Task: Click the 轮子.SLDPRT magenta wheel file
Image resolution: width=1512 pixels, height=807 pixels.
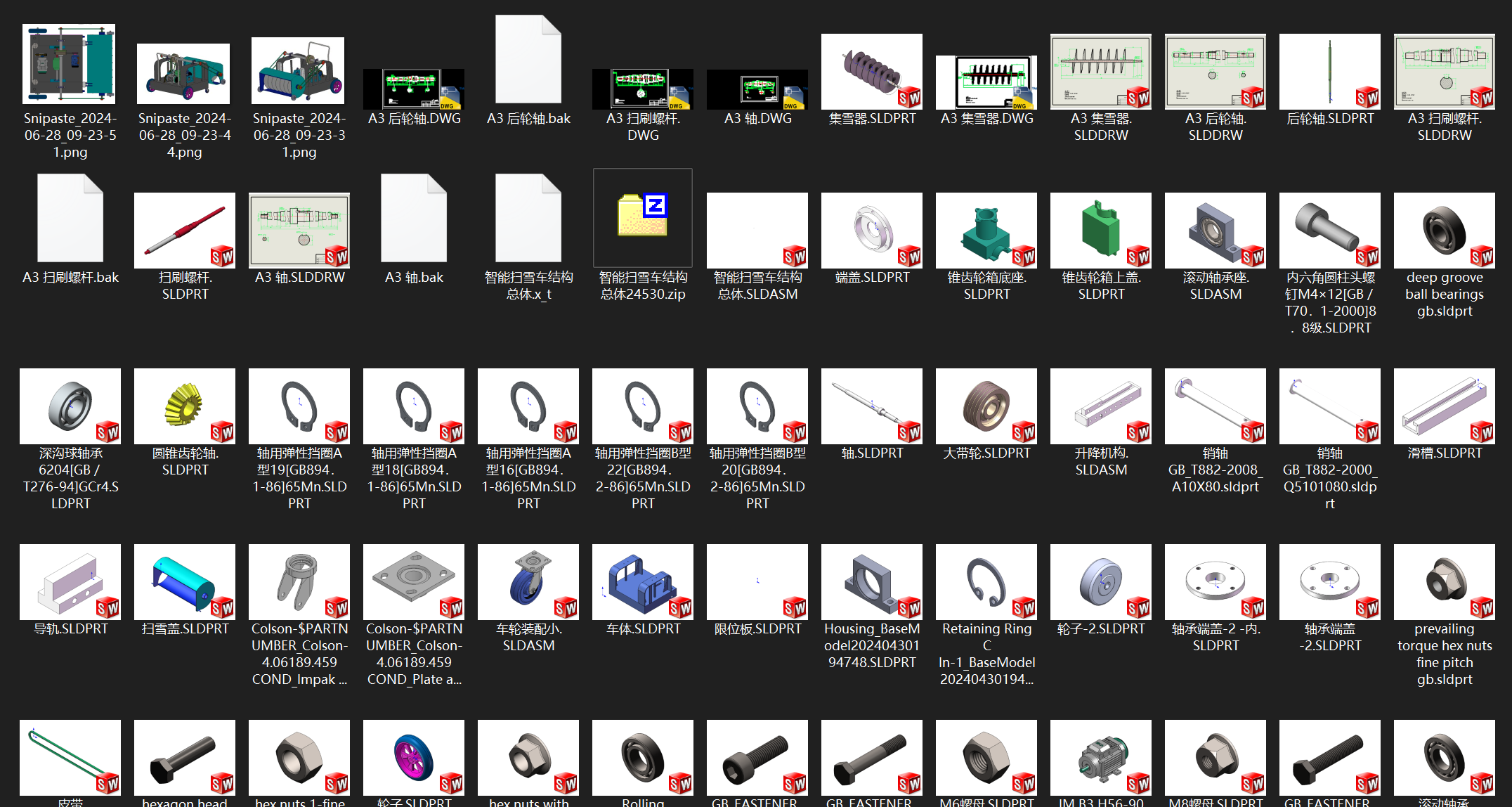Action: [x=414, y=758]
